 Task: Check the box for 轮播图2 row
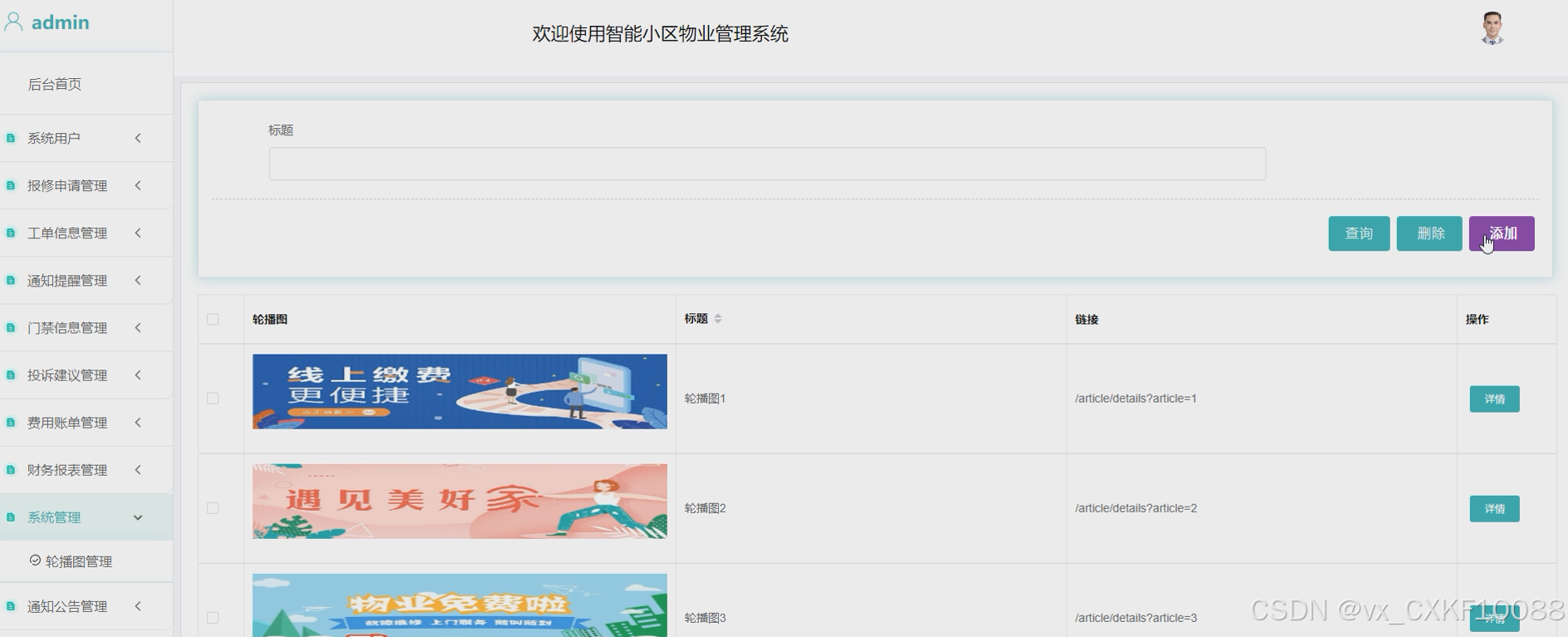[212, 508]
